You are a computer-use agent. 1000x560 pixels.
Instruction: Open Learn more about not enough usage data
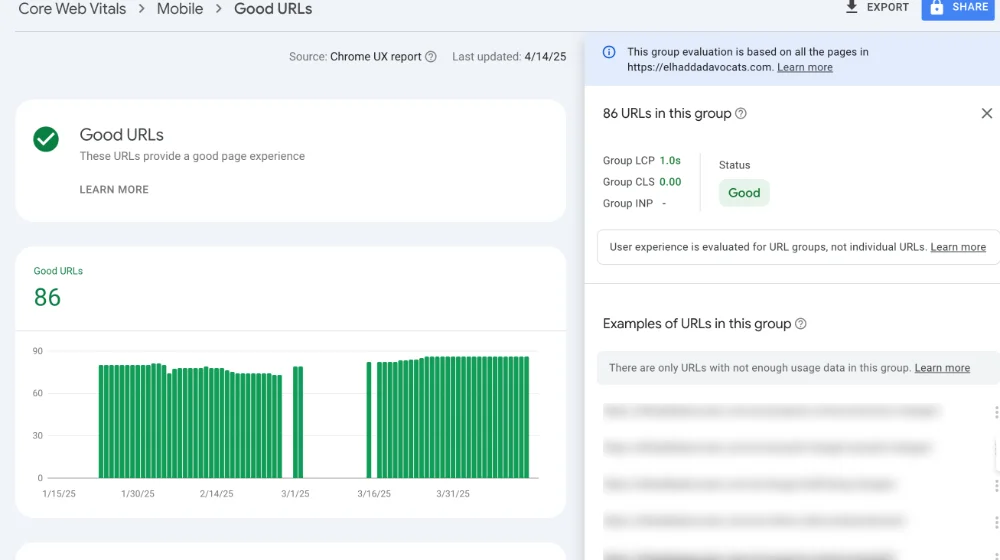(x=942, y=368)
